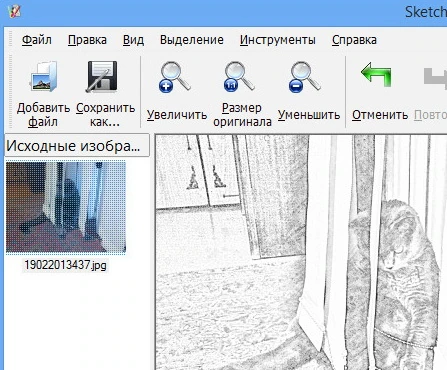
Task: Undo with the green Отменить arrow
Action: pyautogui.click(x=376, y=74)
